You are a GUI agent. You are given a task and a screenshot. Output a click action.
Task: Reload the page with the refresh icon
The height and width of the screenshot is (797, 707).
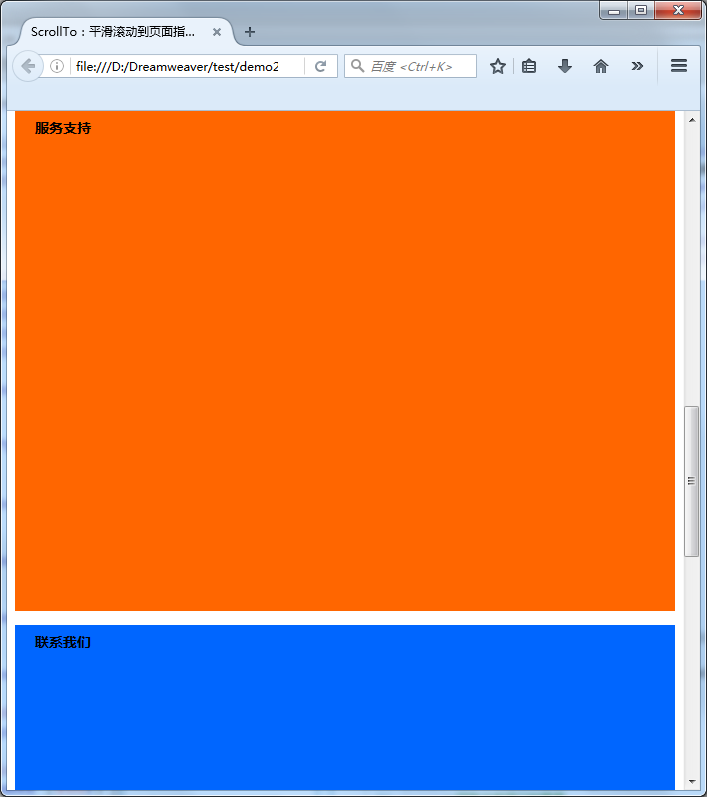pos(320,66)
